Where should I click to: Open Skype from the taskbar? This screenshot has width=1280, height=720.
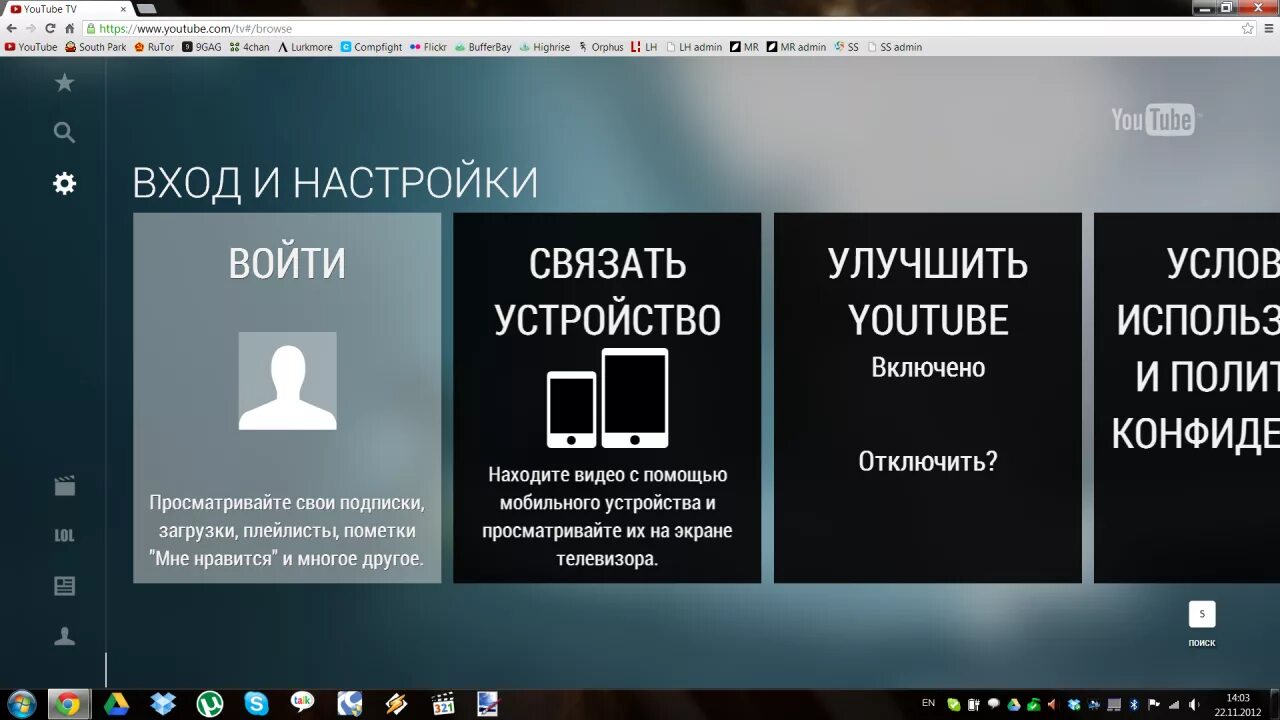click(x=257, y=704)
